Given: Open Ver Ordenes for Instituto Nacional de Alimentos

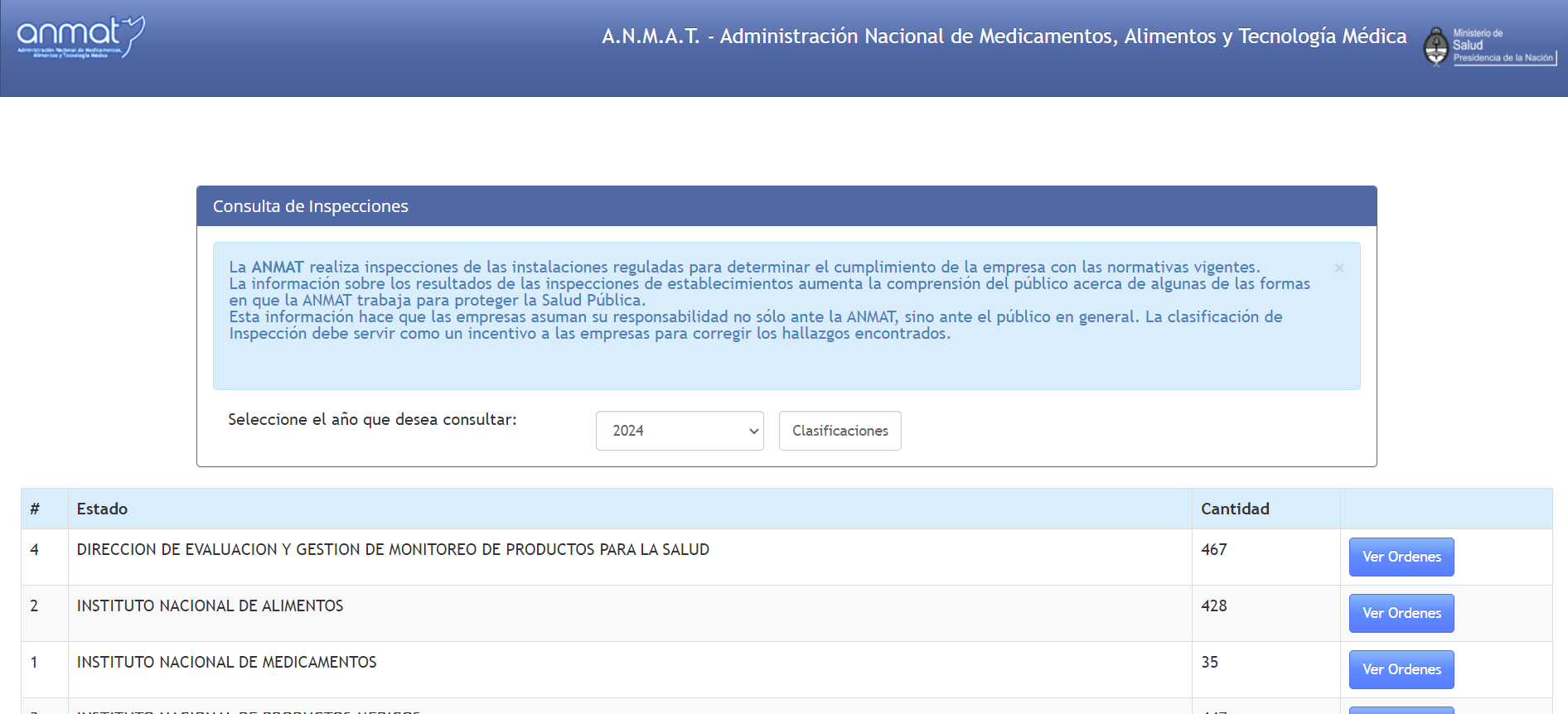Looking at the screenshot, I should tap(1401, 613).
